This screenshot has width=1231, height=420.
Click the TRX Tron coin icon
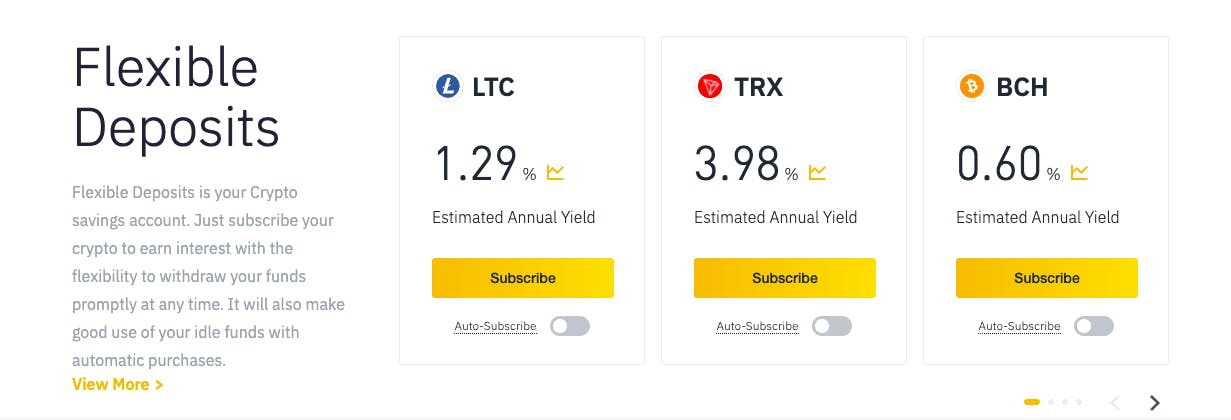(710, 87)
